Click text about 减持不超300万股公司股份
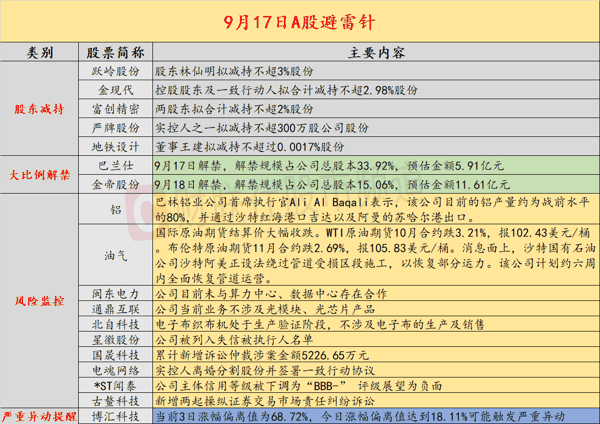The width and height of the screenshot is (600, 424). pyautogui.click(x=261, y=128)
